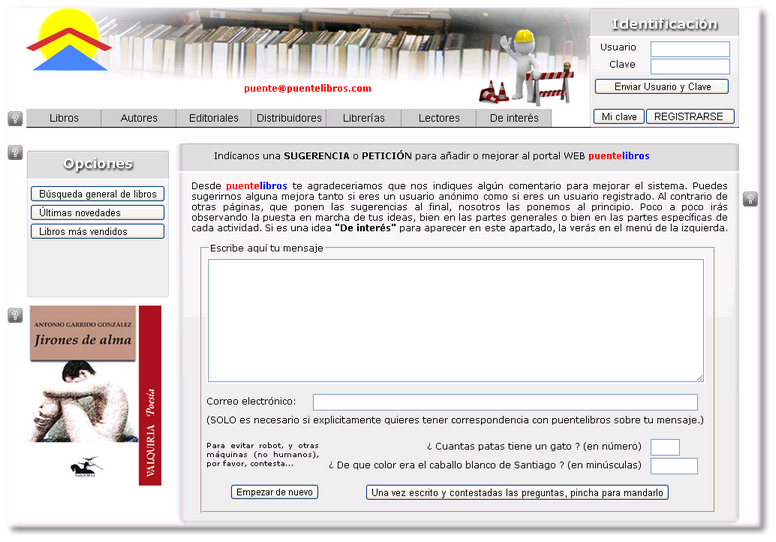Click the Mi clave button
This screenshot has height=542, width=776.
619,117
